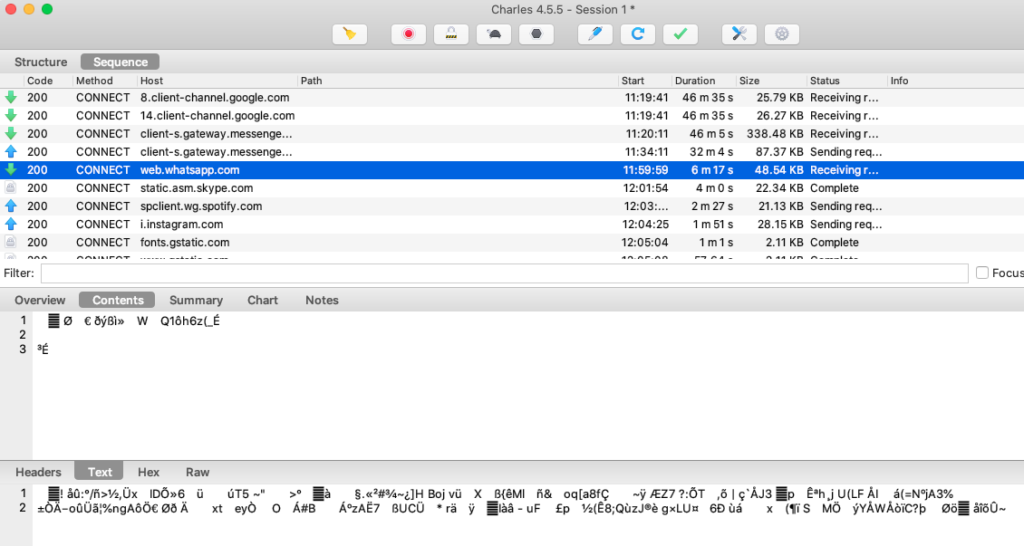Screen dimensions: 1024x546
Task: Switch to the Hex view tab
Action: coord(148,472)
